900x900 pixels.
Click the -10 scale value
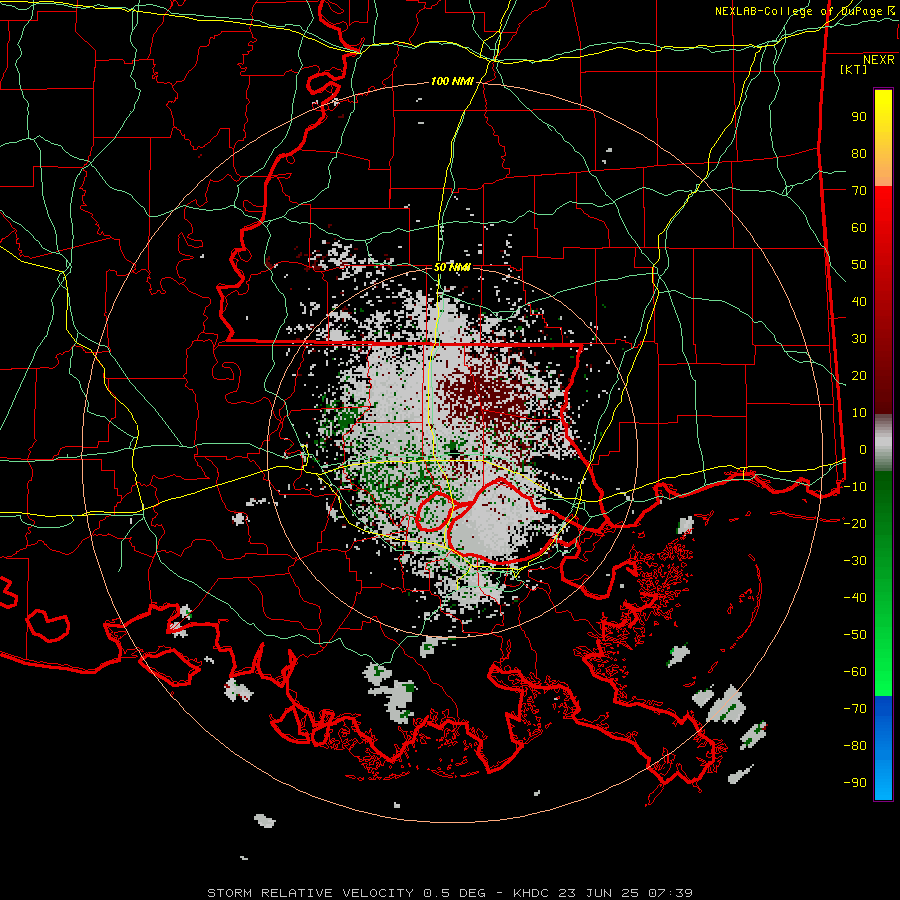coord(855,487)
